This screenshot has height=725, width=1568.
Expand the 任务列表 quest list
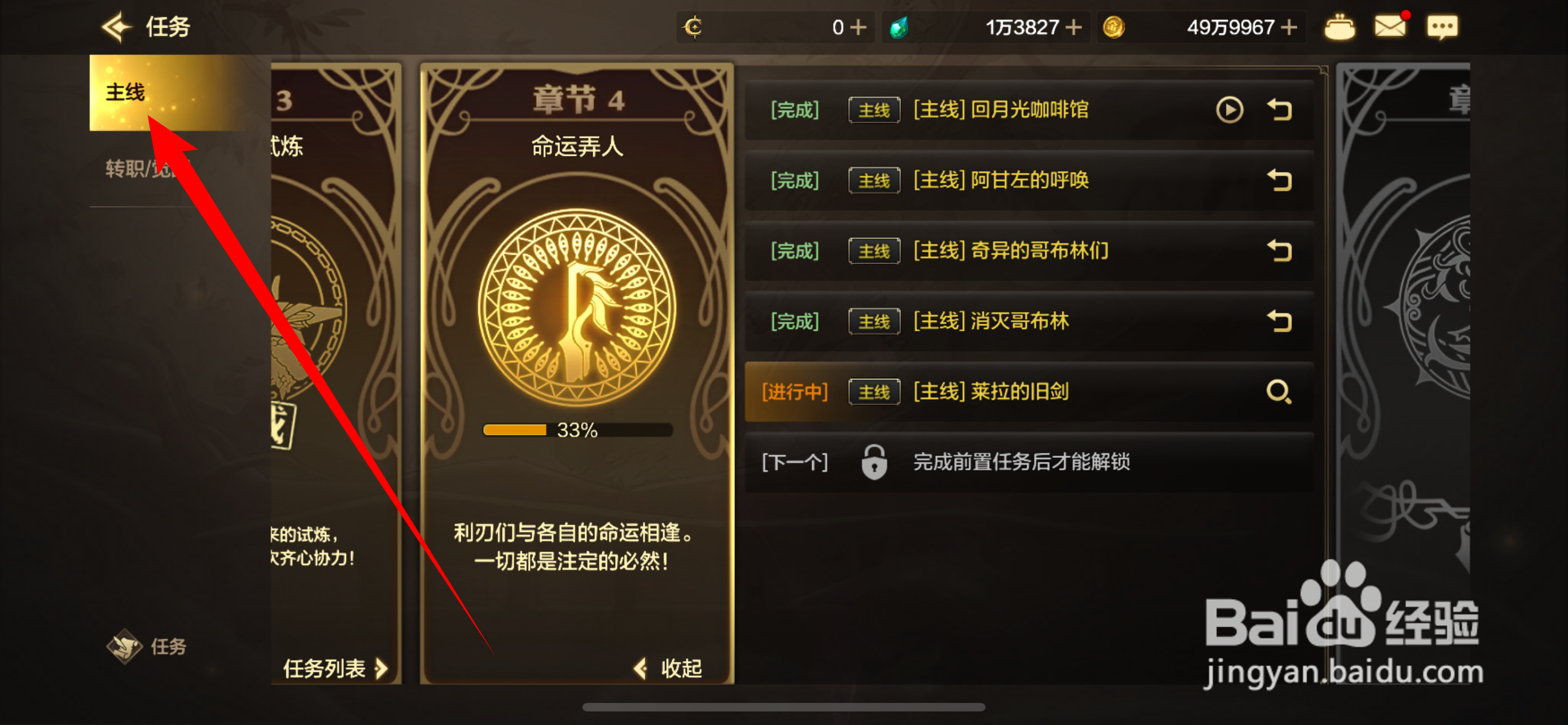pyautogui.click(x=335, y=669)
